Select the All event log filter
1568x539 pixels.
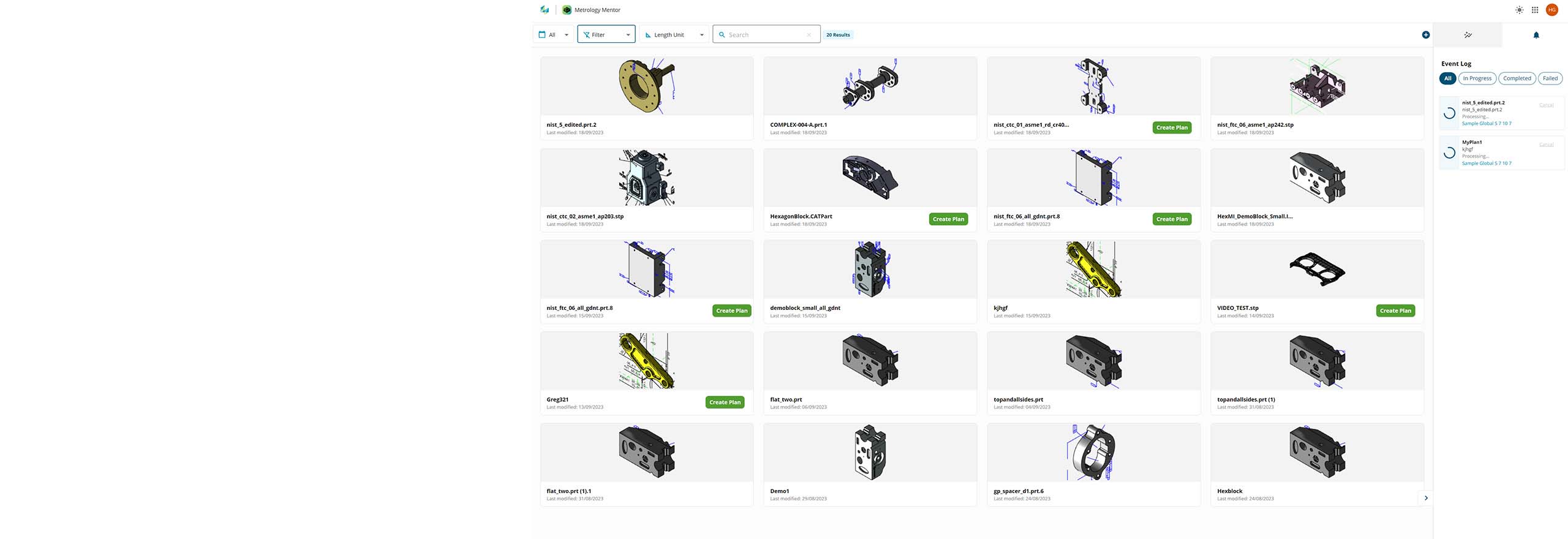pyautogui.click(x=1448, y=78)
